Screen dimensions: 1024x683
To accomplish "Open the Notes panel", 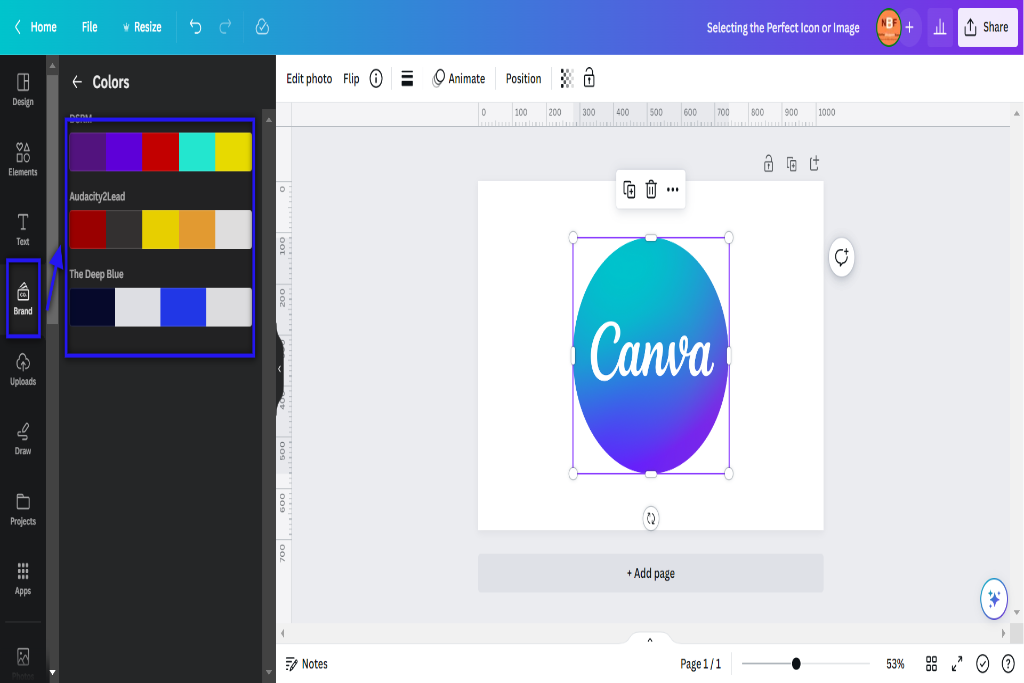I will (x=306, y=663).
